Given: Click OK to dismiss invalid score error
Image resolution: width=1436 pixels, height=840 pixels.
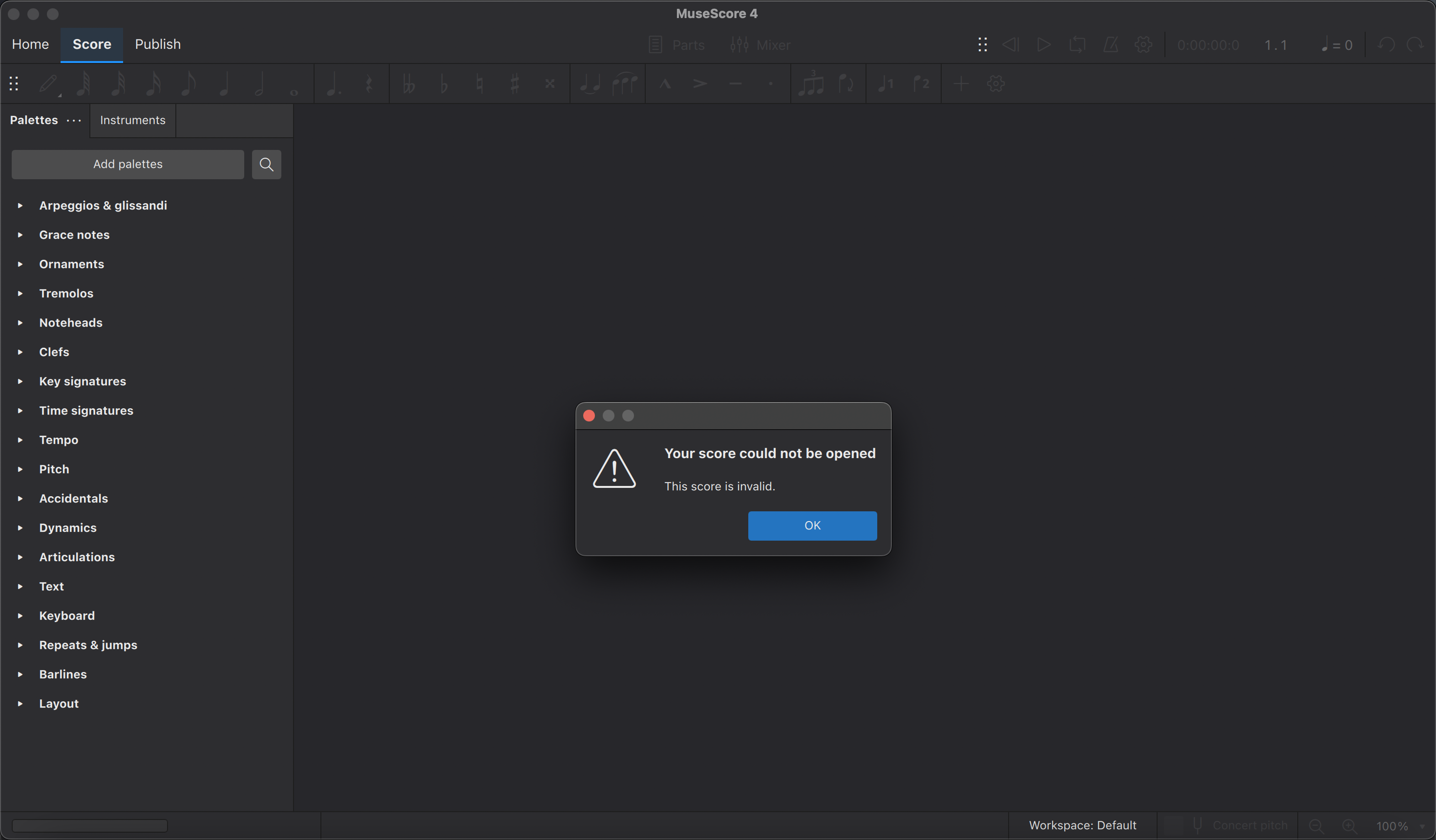Looking at the screenshot, I should point(812,525).
